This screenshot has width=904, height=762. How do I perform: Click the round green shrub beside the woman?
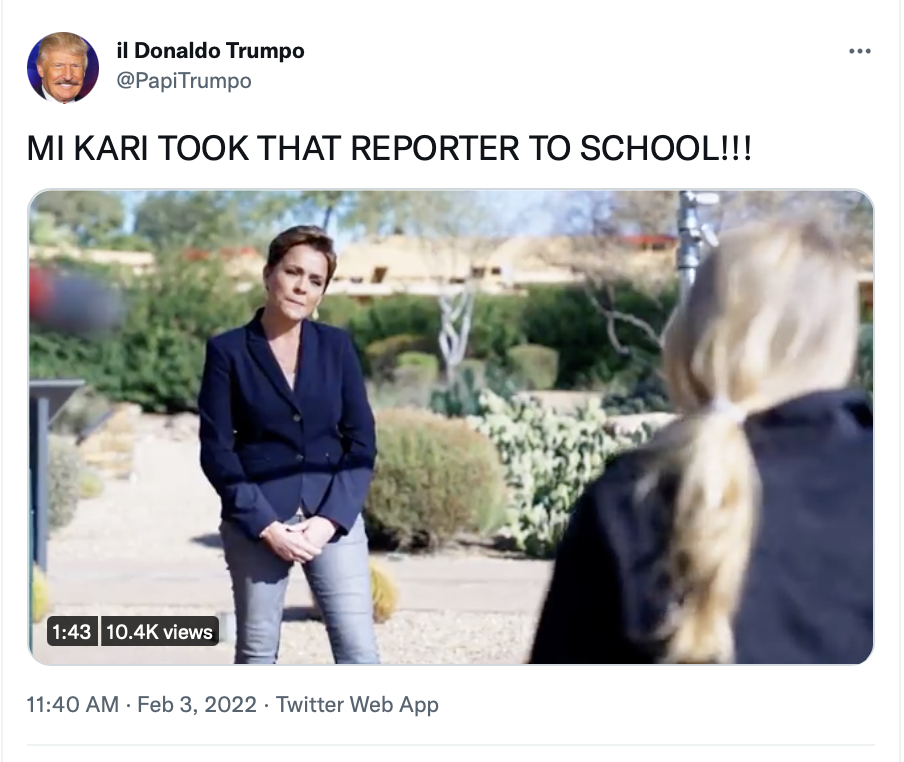430,478
